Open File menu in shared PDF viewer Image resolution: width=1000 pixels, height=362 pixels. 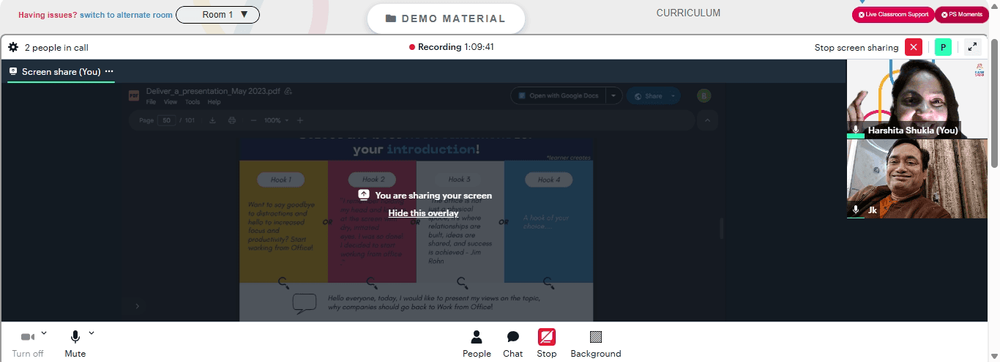151,102
